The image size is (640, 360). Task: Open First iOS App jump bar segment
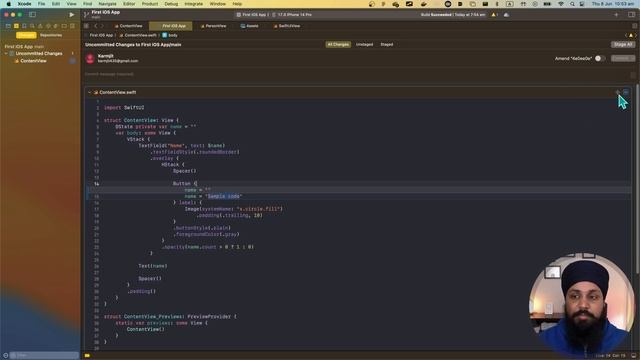101,35
